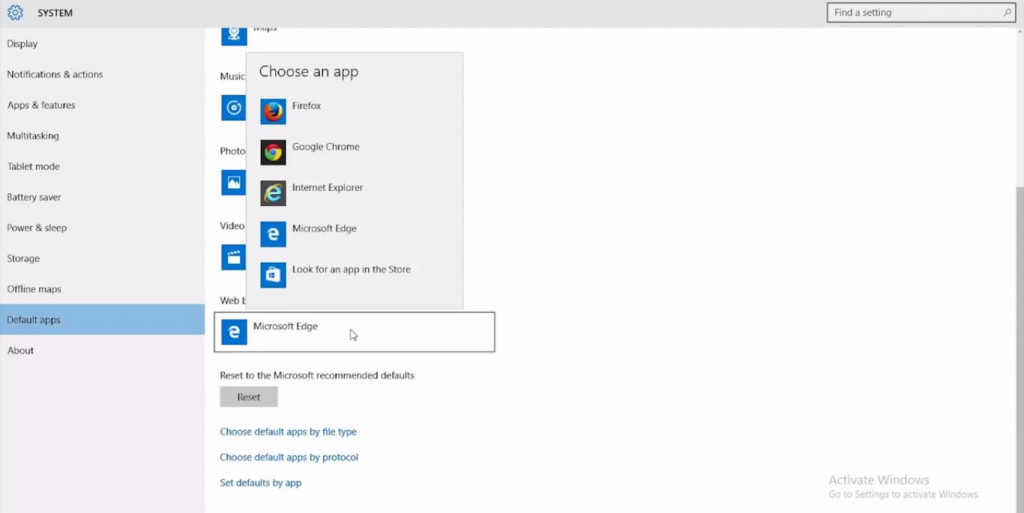This screenshot has width=1024, height=513.
Task: Click the Store bag icon
Action: (x=273, y=275)
